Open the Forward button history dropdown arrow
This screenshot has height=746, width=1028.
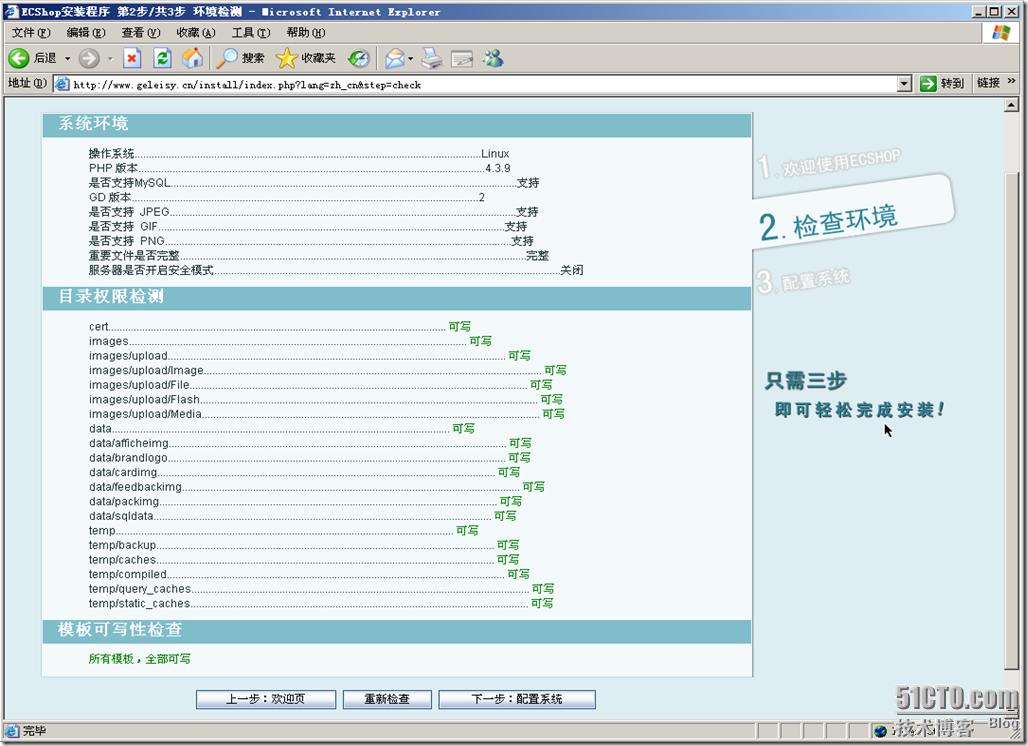pyautogui.click(x=110, y=58)
